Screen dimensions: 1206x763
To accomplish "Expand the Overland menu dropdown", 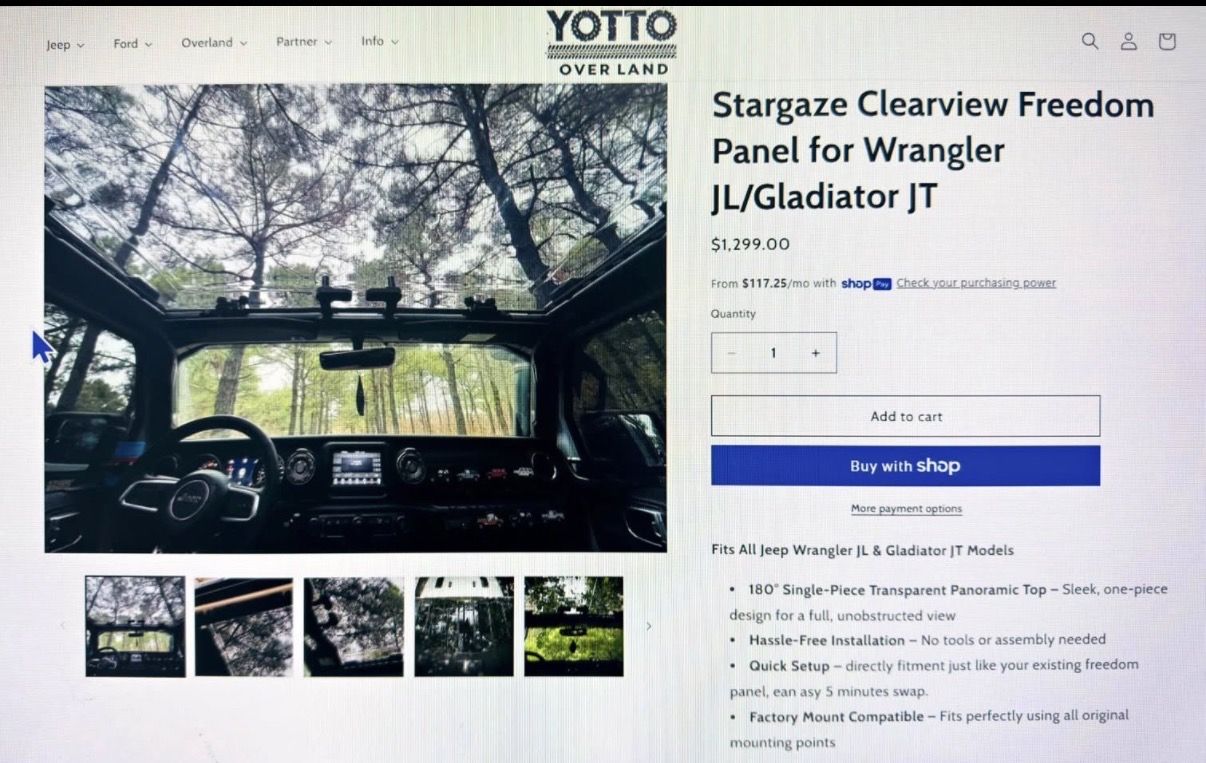I will [214, 43].
